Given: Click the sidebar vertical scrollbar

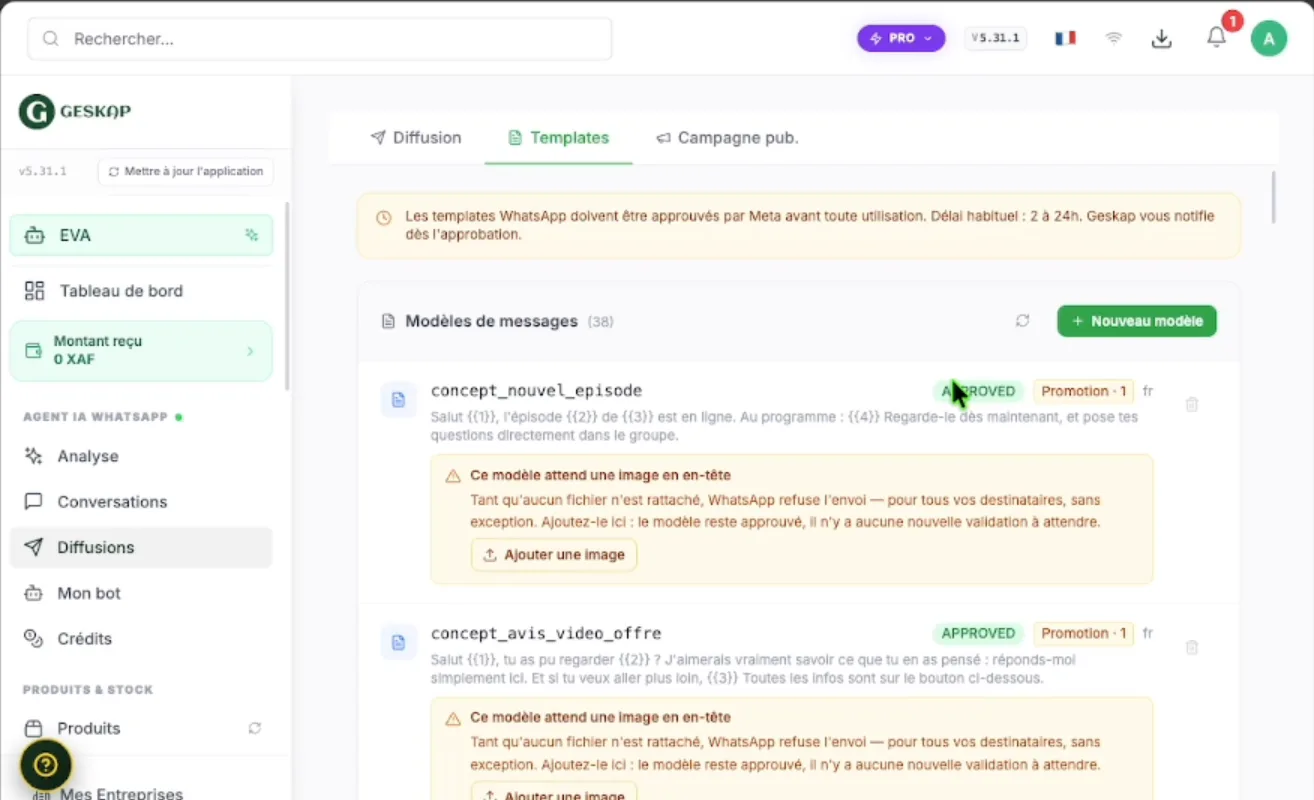Looking at the screenshot, I should pos(287,296).
